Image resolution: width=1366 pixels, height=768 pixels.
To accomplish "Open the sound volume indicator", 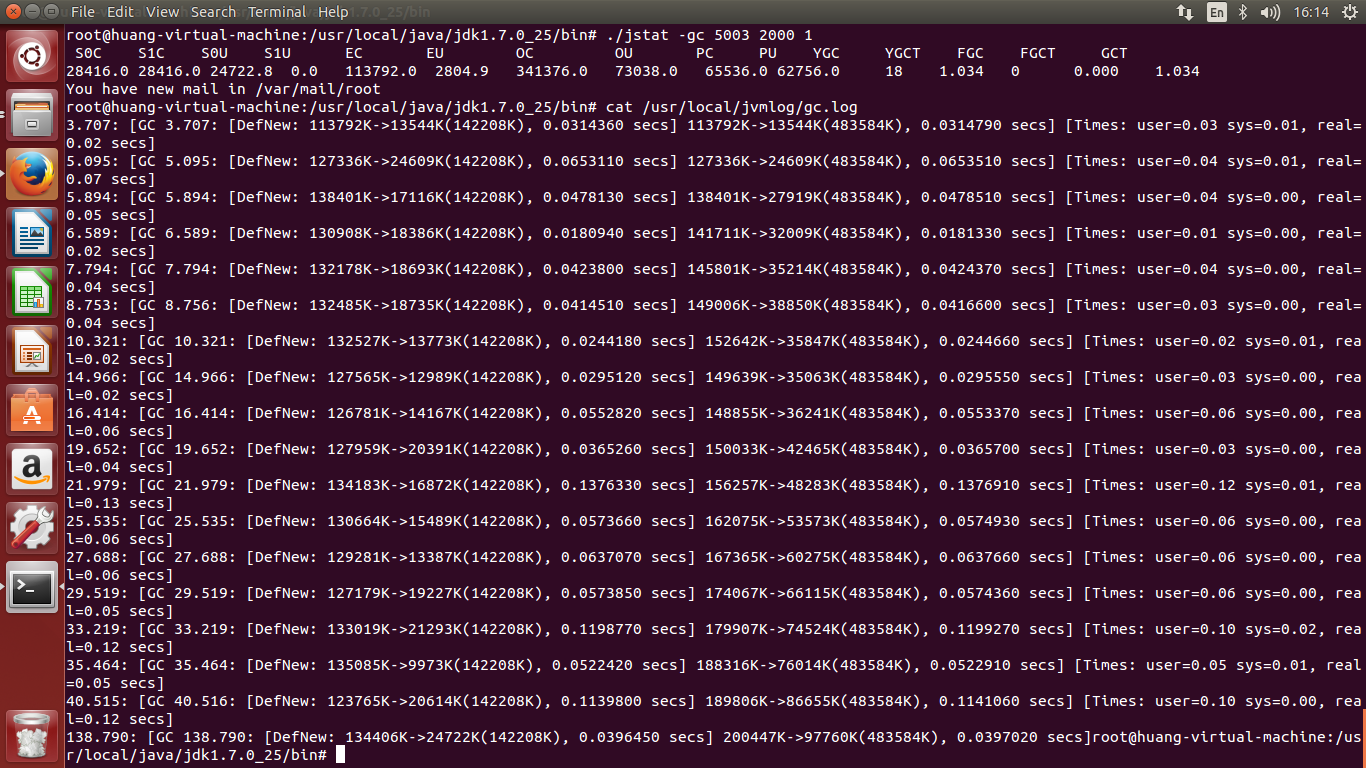I will [1270, 12].
